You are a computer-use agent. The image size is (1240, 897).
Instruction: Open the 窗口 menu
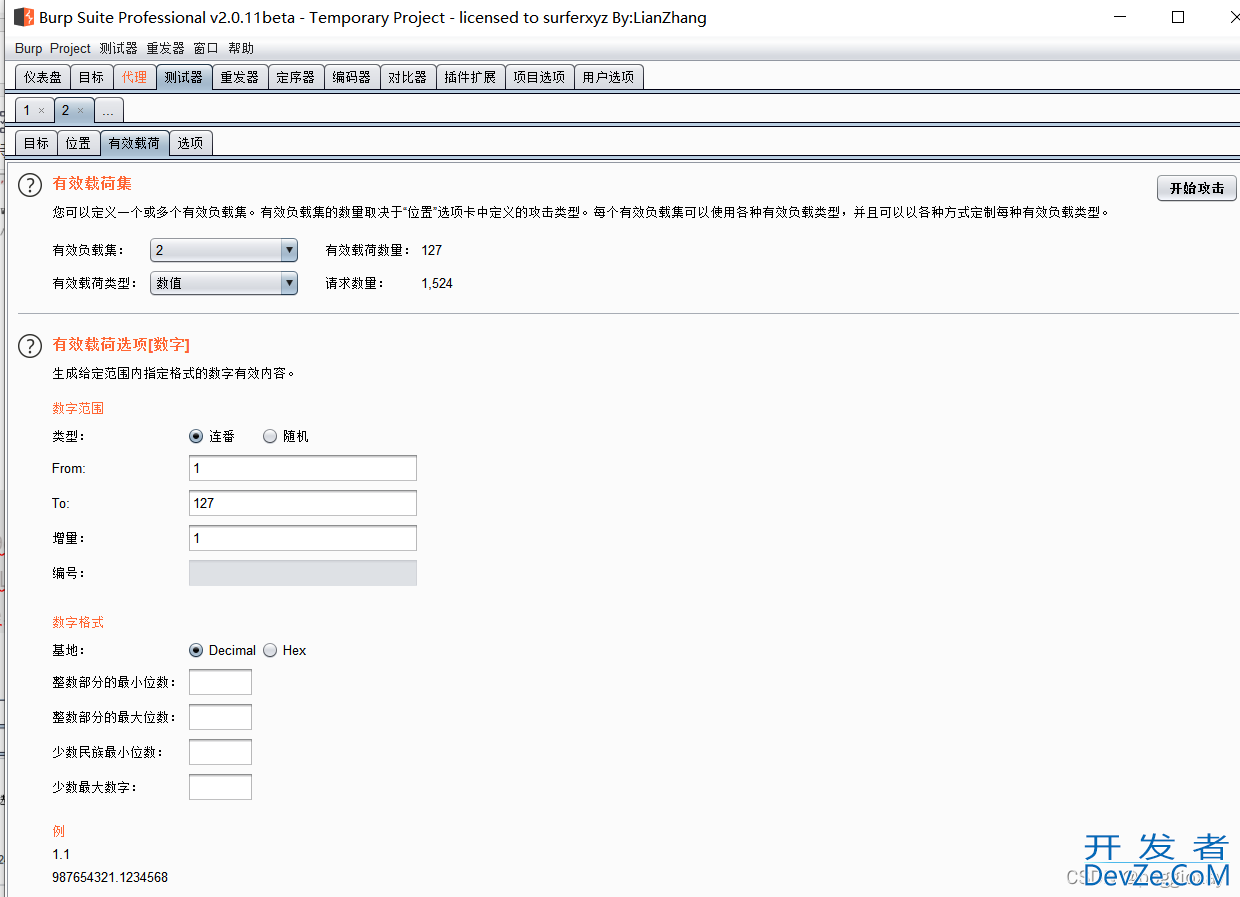(x=206, y=48)
